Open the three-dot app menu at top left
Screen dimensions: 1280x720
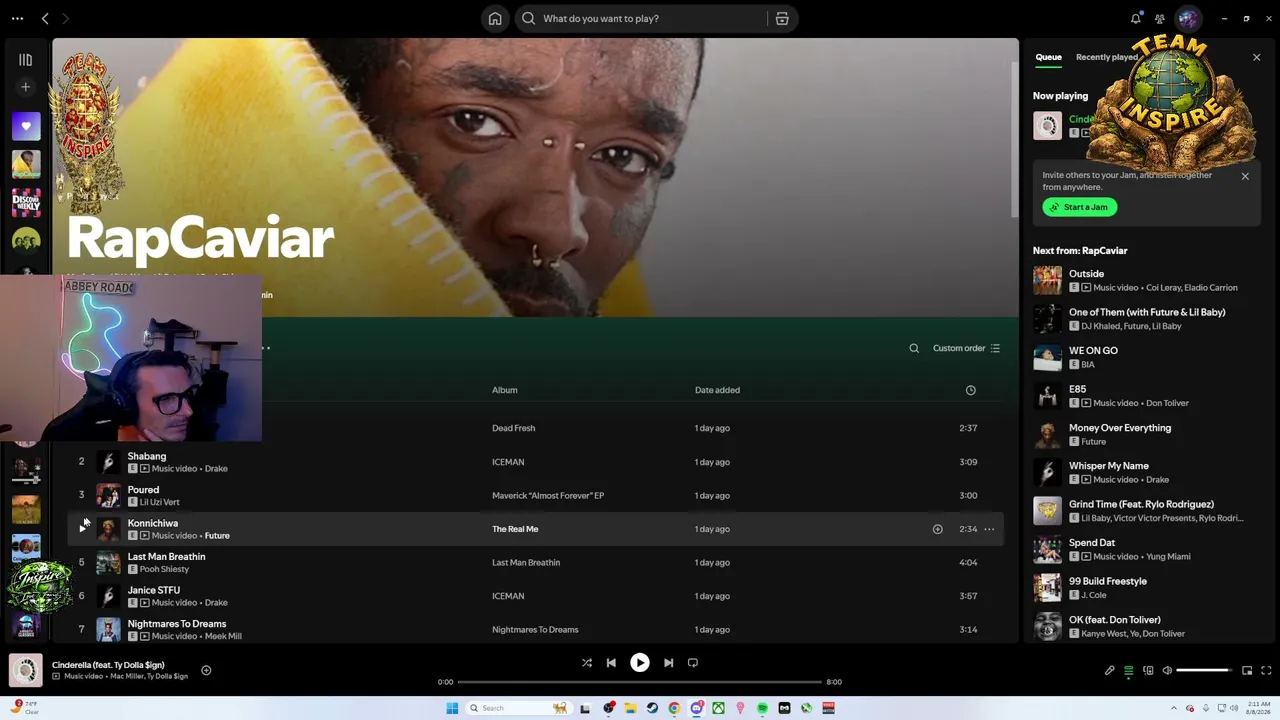(x=17, y=18)
